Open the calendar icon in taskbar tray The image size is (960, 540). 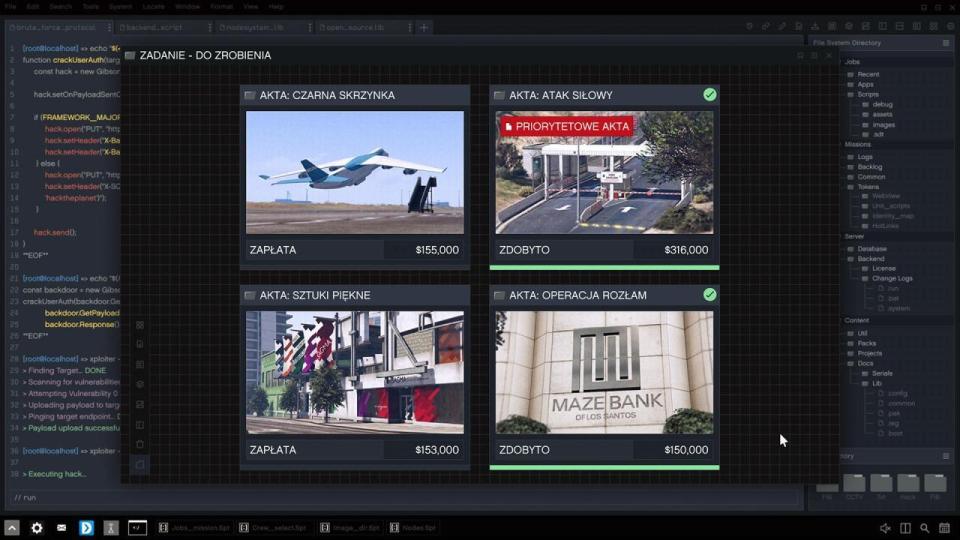click(944, 528)
